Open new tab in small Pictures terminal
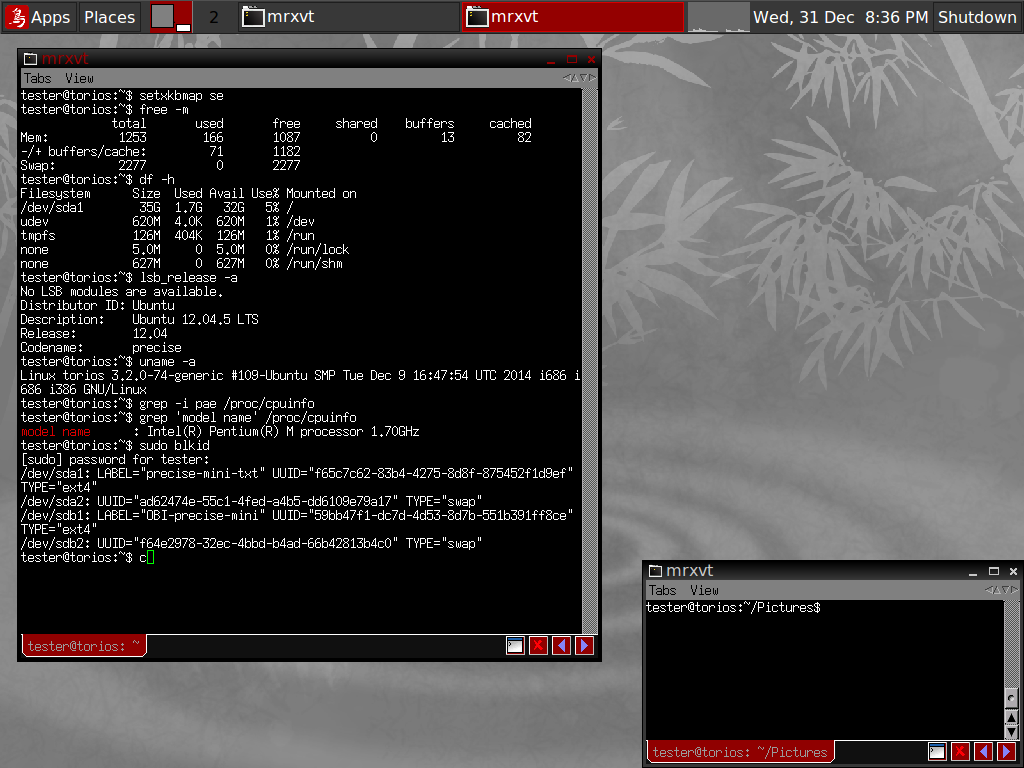The image size is (1024, 768). click(x=937, y=752)
